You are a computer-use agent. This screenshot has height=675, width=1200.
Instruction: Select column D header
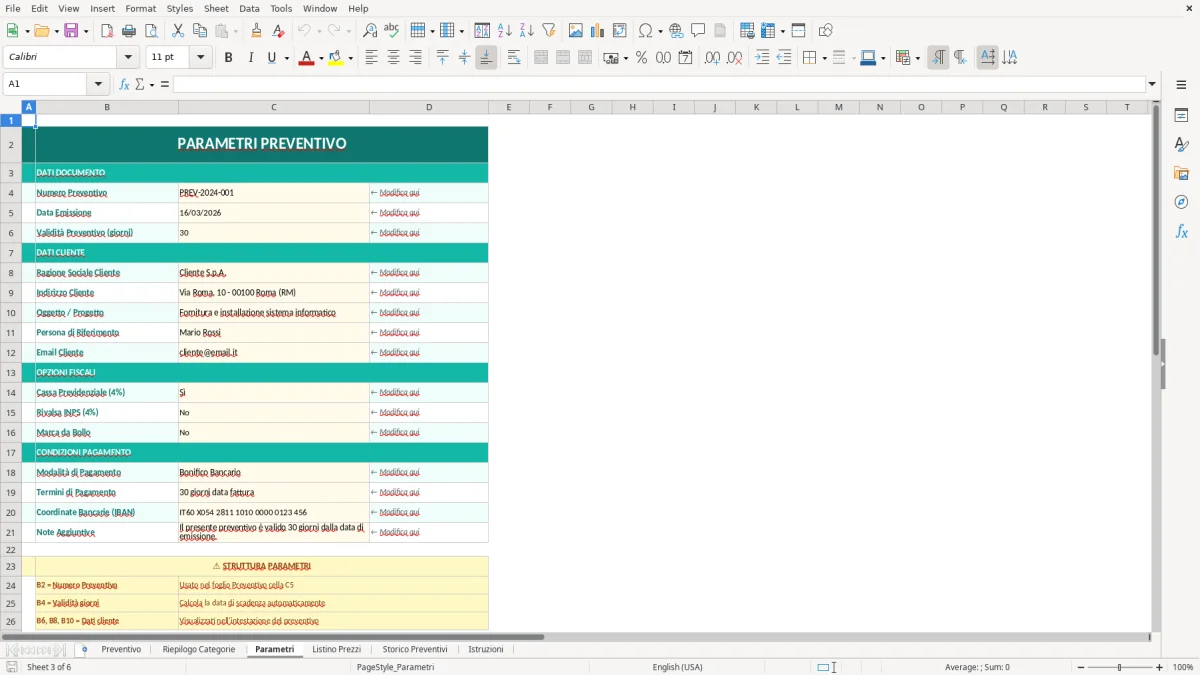click(x=429, y=107)
